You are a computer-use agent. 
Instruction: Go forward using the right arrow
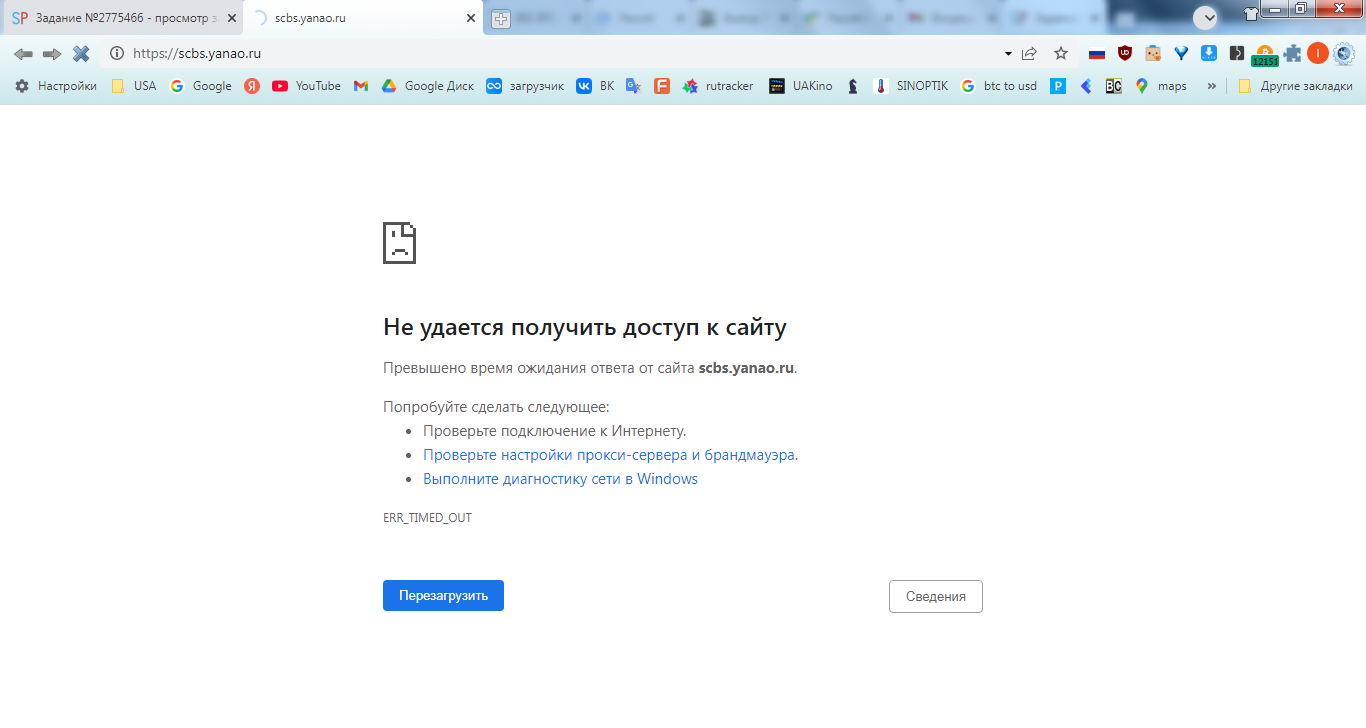click(x=52, y=54)
